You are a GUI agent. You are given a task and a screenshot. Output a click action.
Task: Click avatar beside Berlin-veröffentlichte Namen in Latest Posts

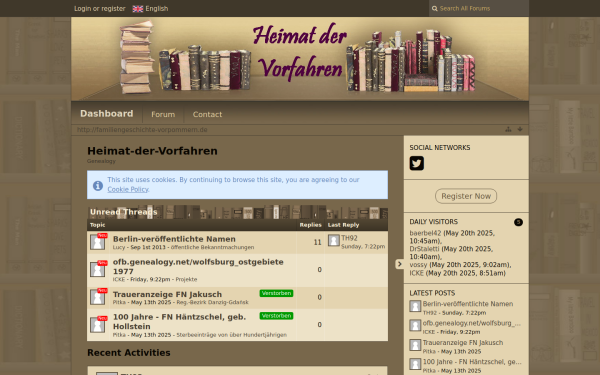pos(415,306)
